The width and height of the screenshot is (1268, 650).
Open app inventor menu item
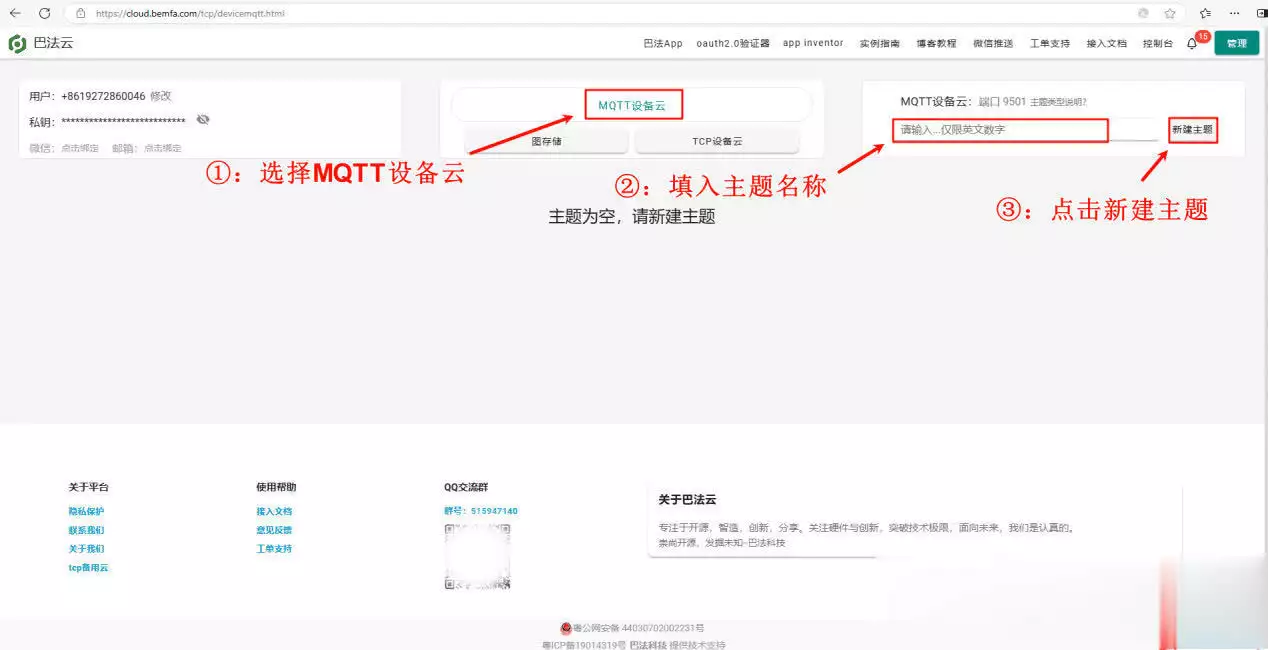coord(813,43)
